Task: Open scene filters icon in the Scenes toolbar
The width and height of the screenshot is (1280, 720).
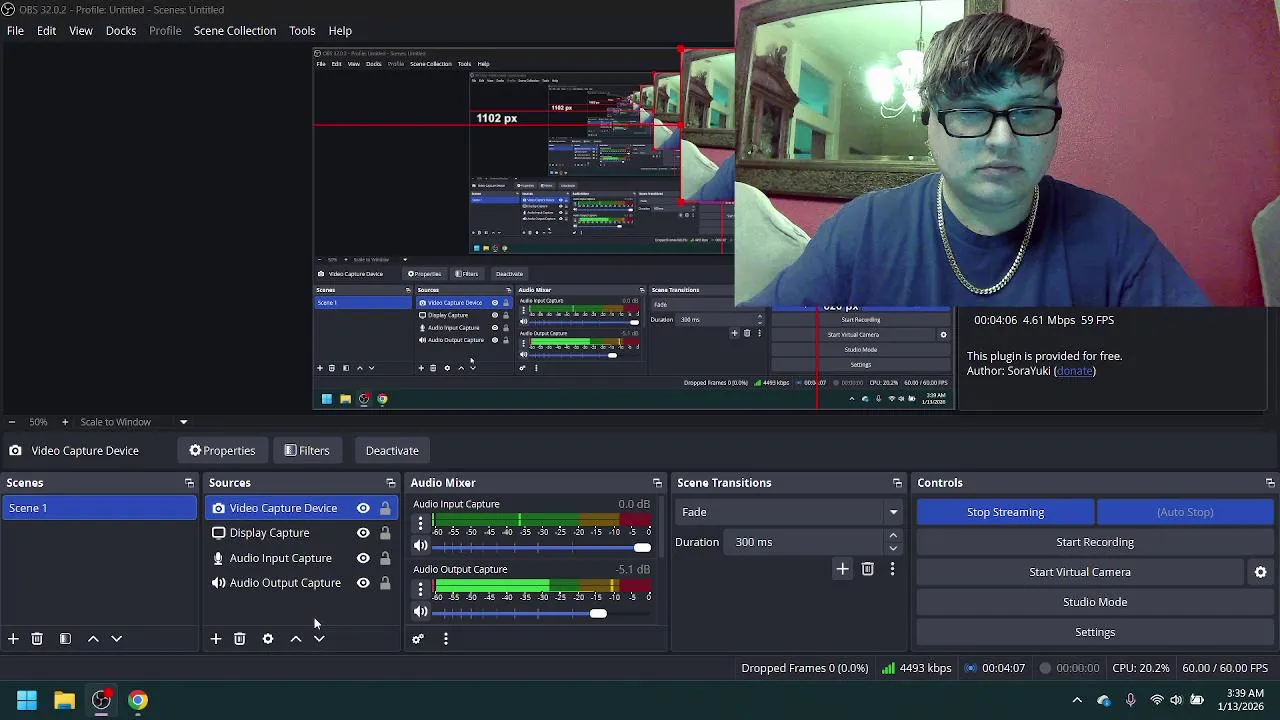Action: (x=65, y=638)
